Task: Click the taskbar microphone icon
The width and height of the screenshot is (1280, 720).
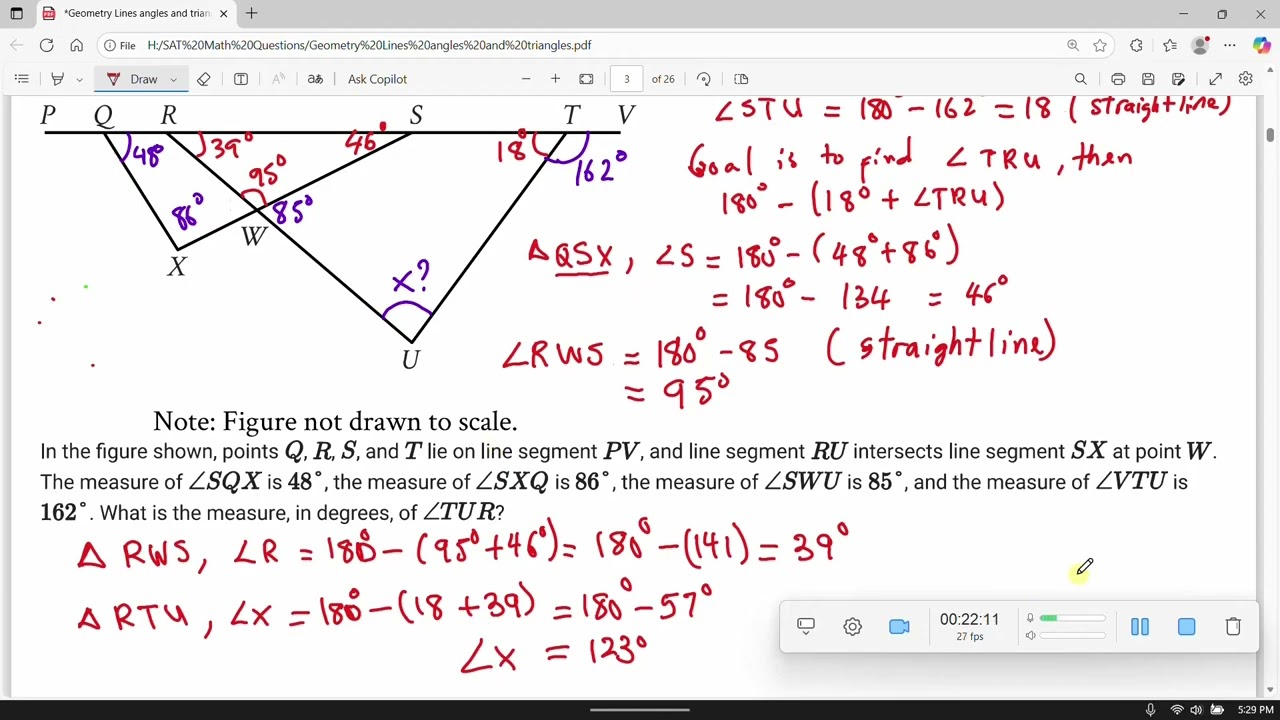Action: [1151, 710]
